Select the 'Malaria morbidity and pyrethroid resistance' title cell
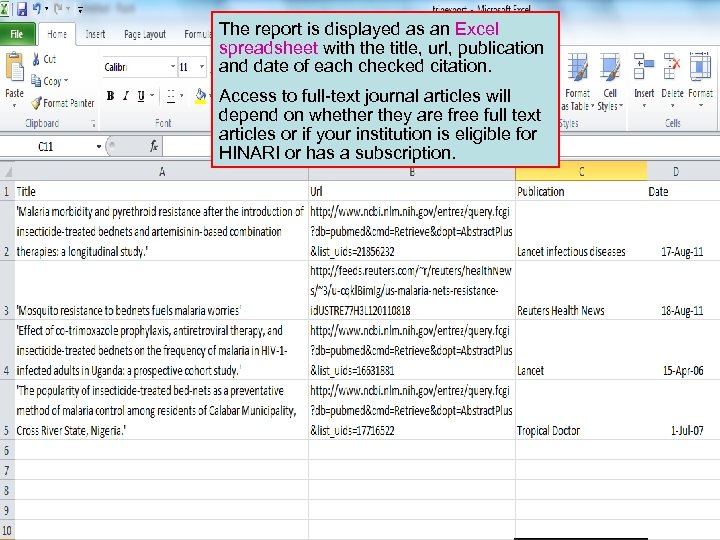 [x=162, y=231]
